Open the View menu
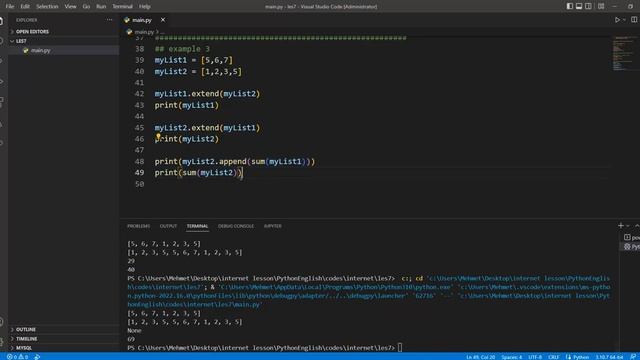Screen dimensions: 640x360 pos(70,7)
